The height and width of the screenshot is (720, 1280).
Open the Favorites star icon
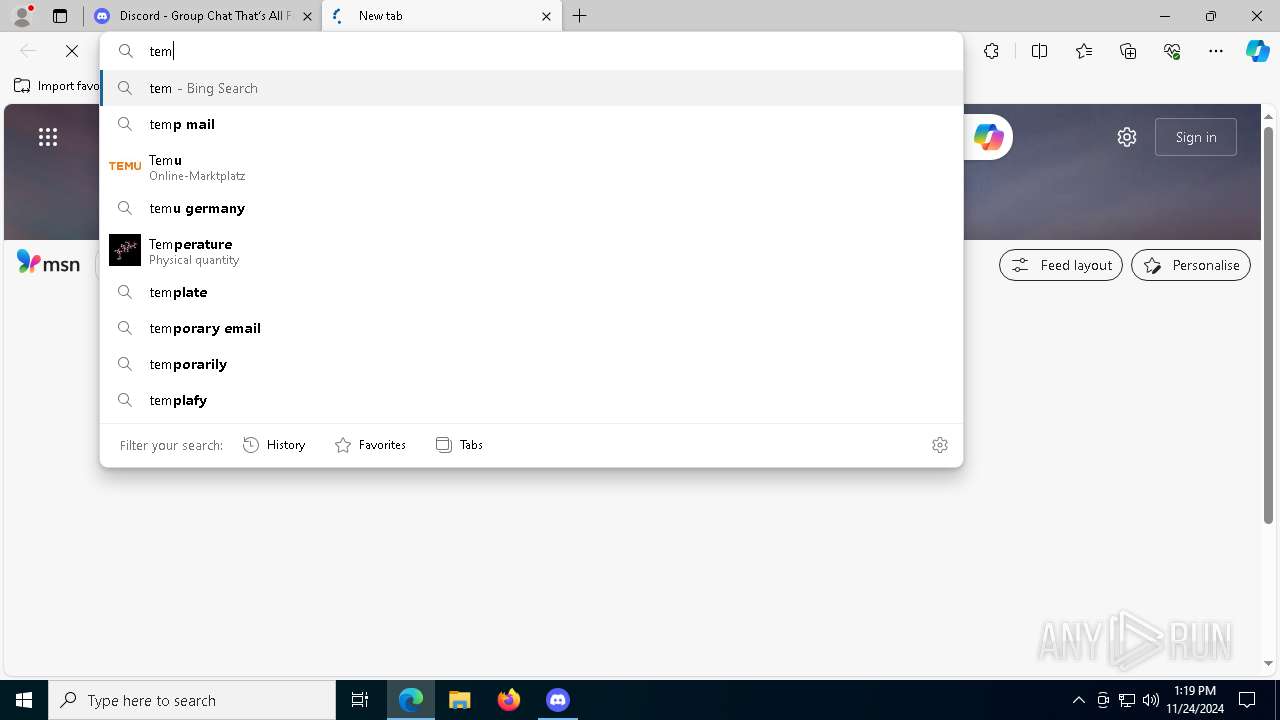pos(1084,51)
